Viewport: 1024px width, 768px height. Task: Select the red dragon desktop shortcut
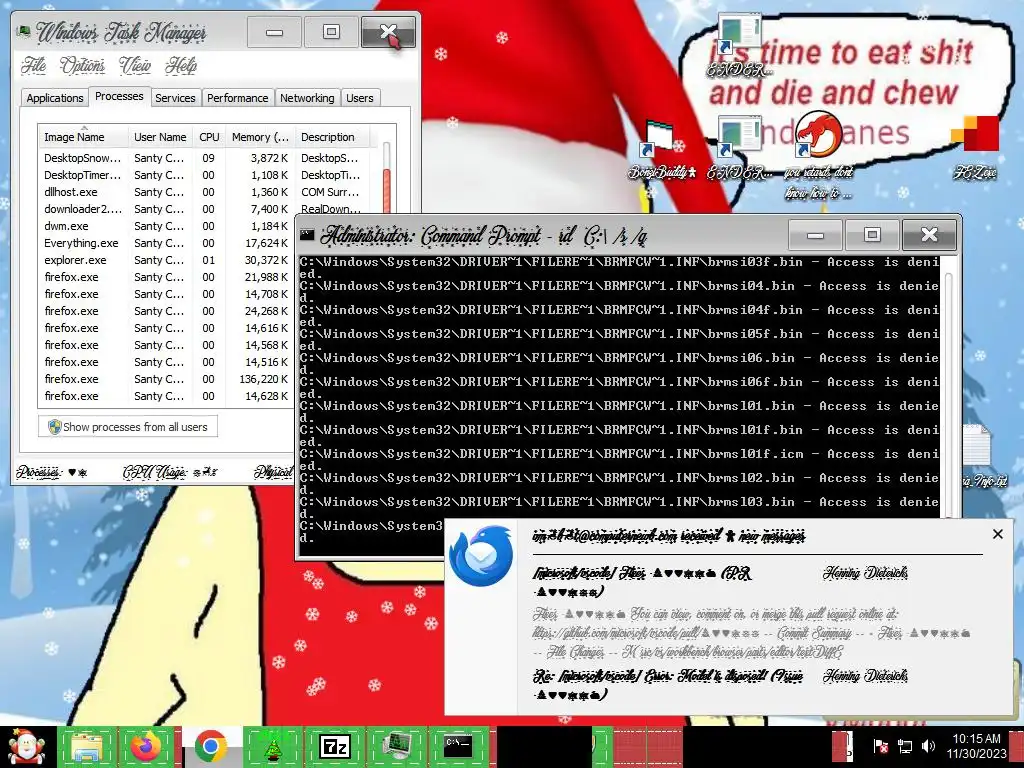(x=818, y=155)
